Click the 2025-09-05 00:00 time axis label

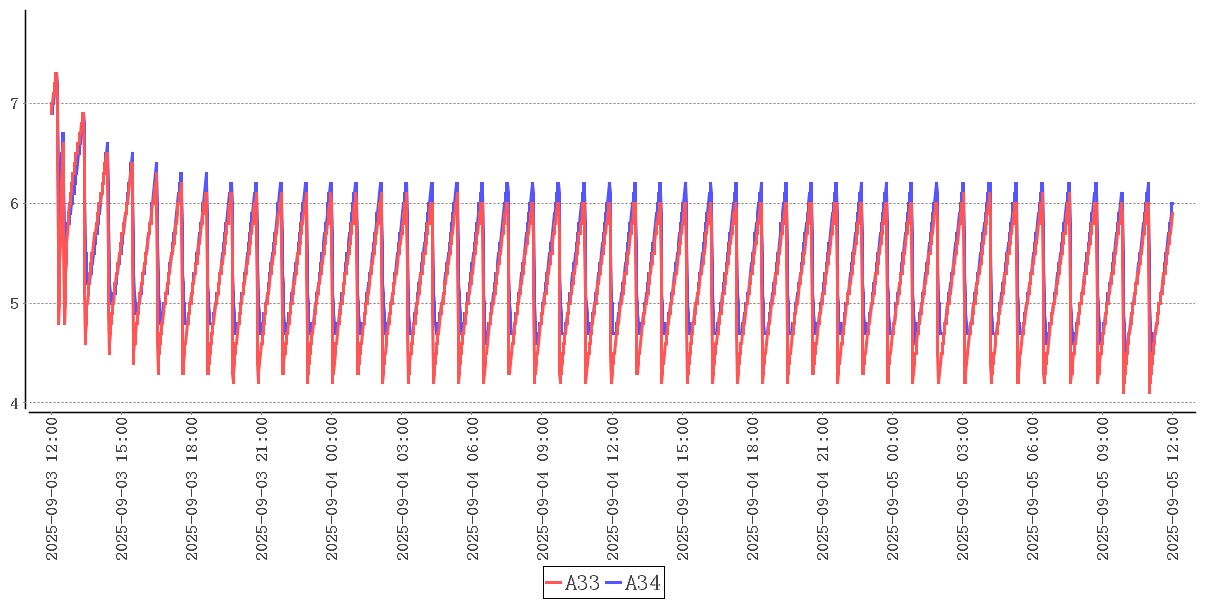point(893,489)
